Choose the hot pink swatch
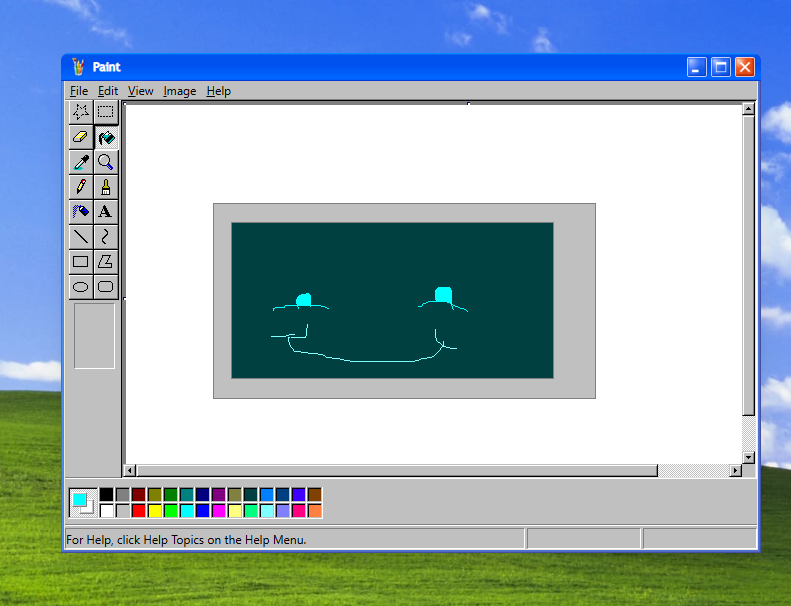Image resolution: width=791 pixels, height=606 pixels. point(299,511)
